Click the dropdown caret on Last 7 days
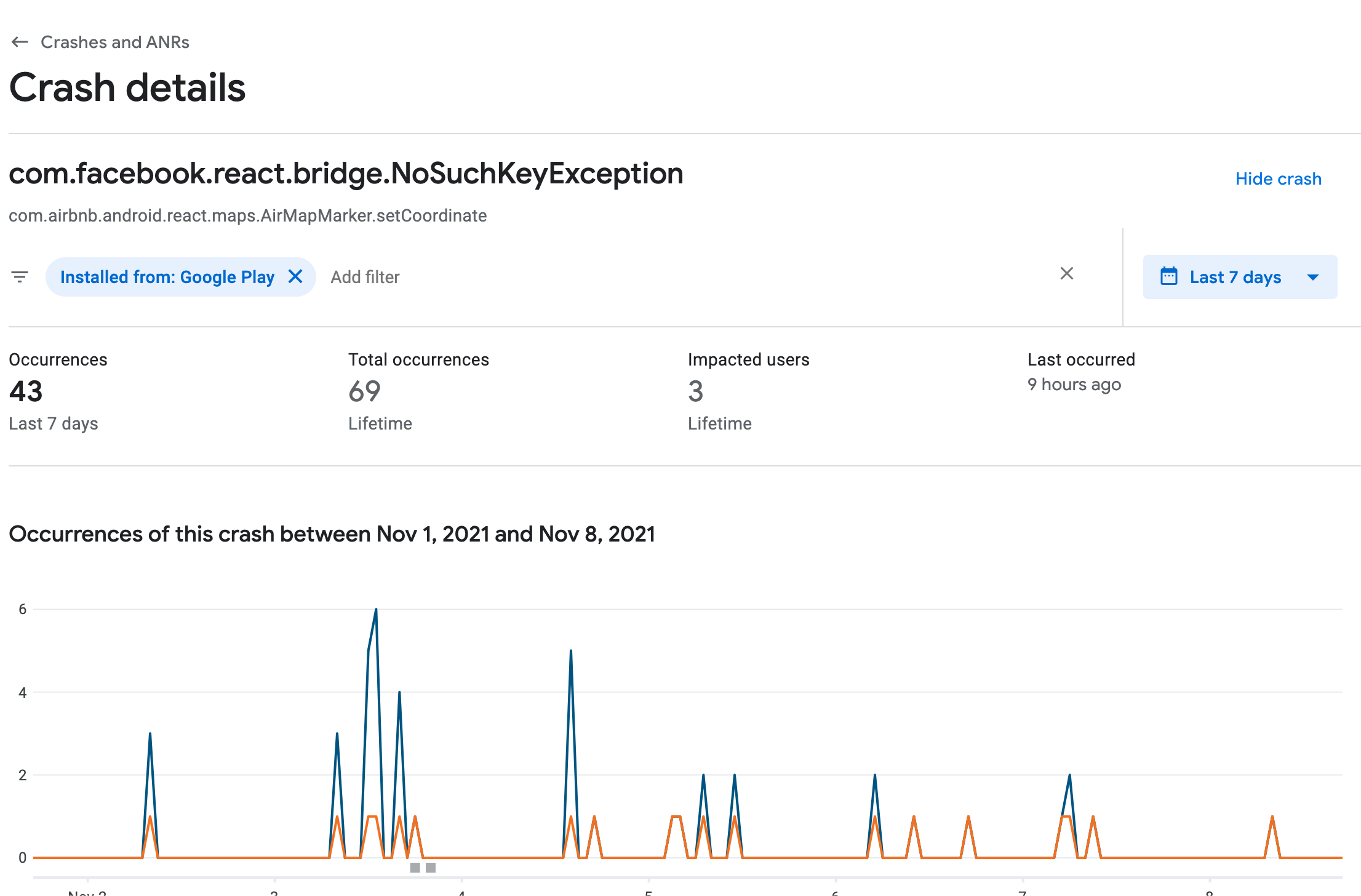 pos(1312,277)
